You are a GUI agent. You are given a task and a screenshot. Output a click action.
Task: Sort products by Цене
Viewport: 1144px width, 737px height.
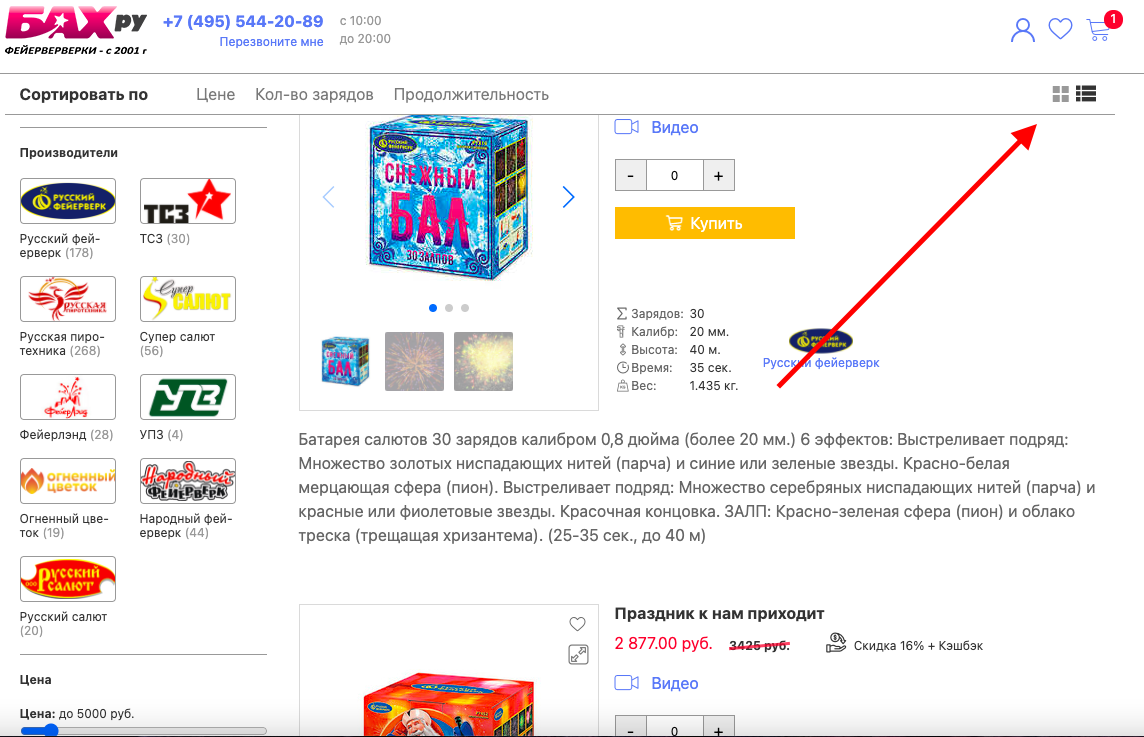point(215,94)
